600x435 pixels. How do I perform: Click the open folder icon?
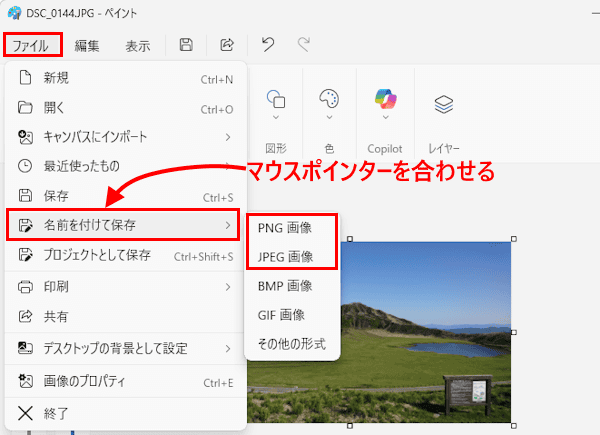(x=25, y=108)
